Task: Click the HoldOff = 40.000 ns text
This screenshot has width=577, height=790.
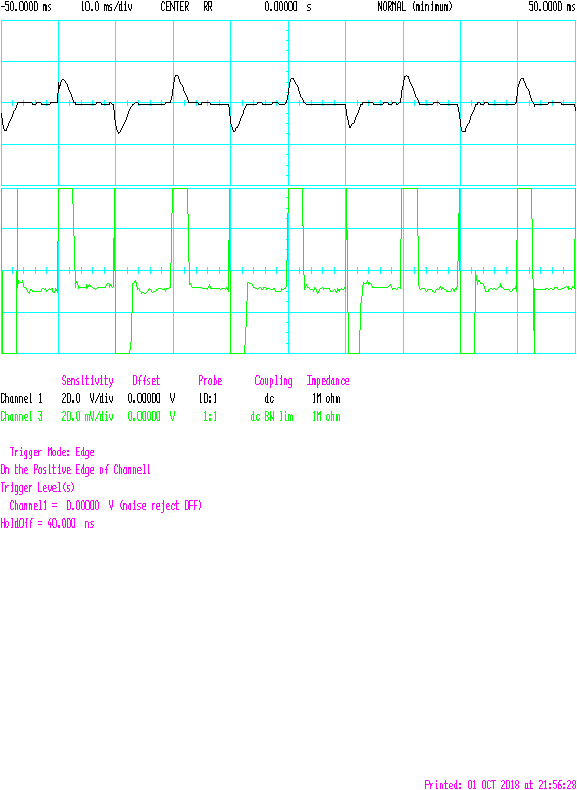Action: click(47, 524)
